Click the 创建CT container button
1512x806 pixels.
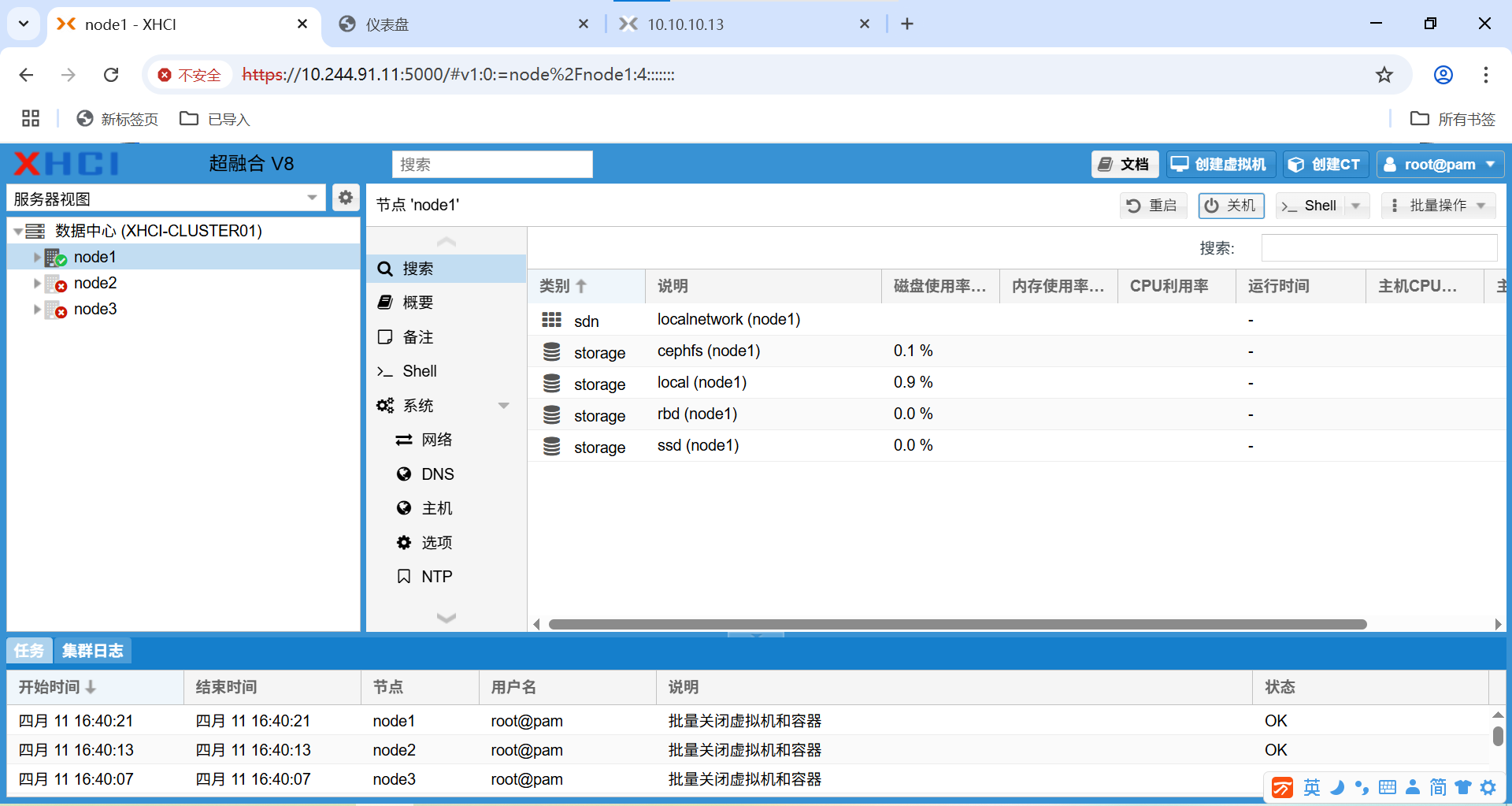[1325, 164]
